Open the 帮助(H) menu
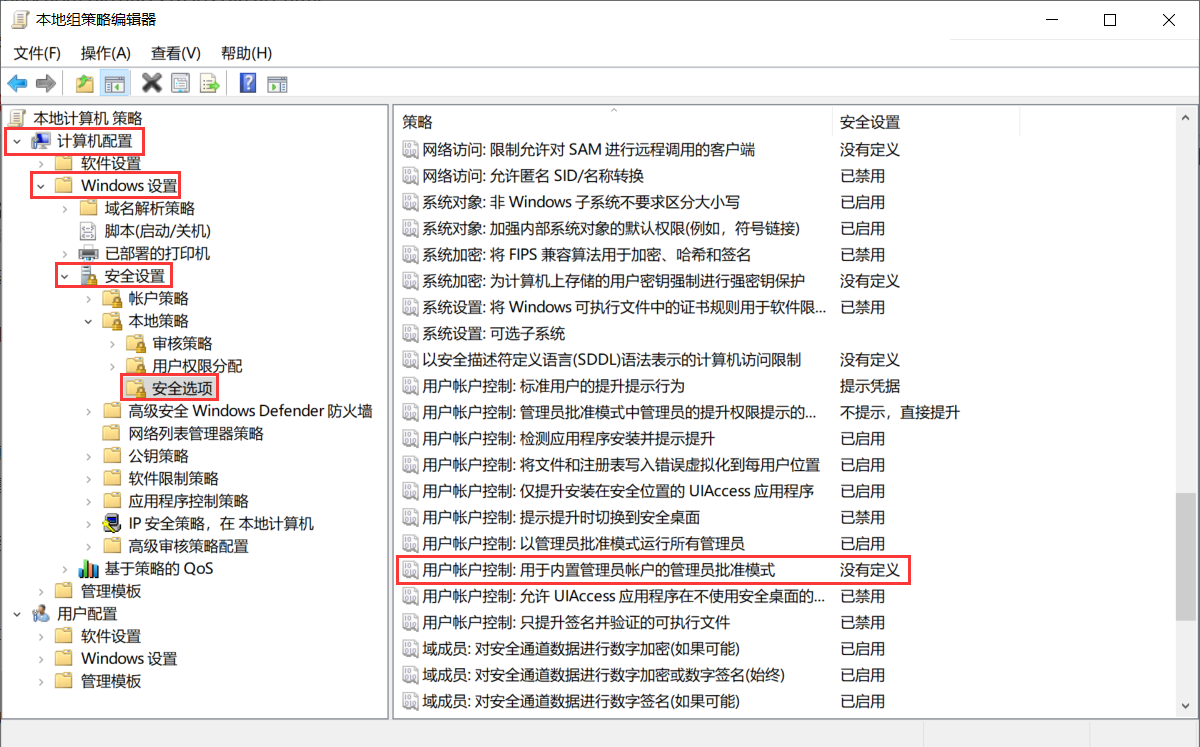This screenshot has width=1200, height=747. click(x=246, y=53)
